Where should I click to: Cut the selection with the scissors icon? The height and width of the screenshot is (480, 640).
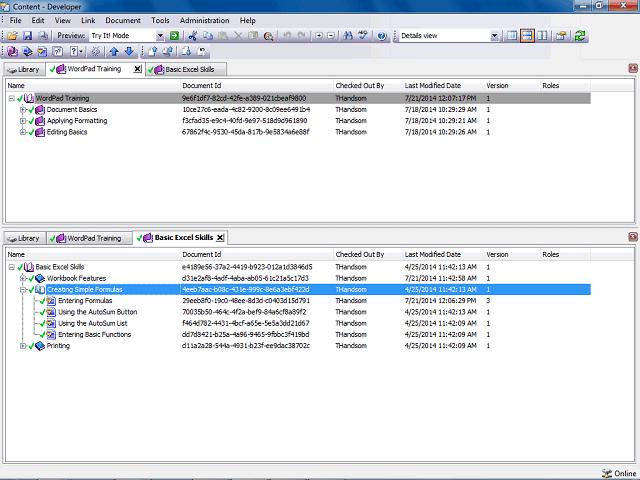pyautogui.click(x=193, y=36)
